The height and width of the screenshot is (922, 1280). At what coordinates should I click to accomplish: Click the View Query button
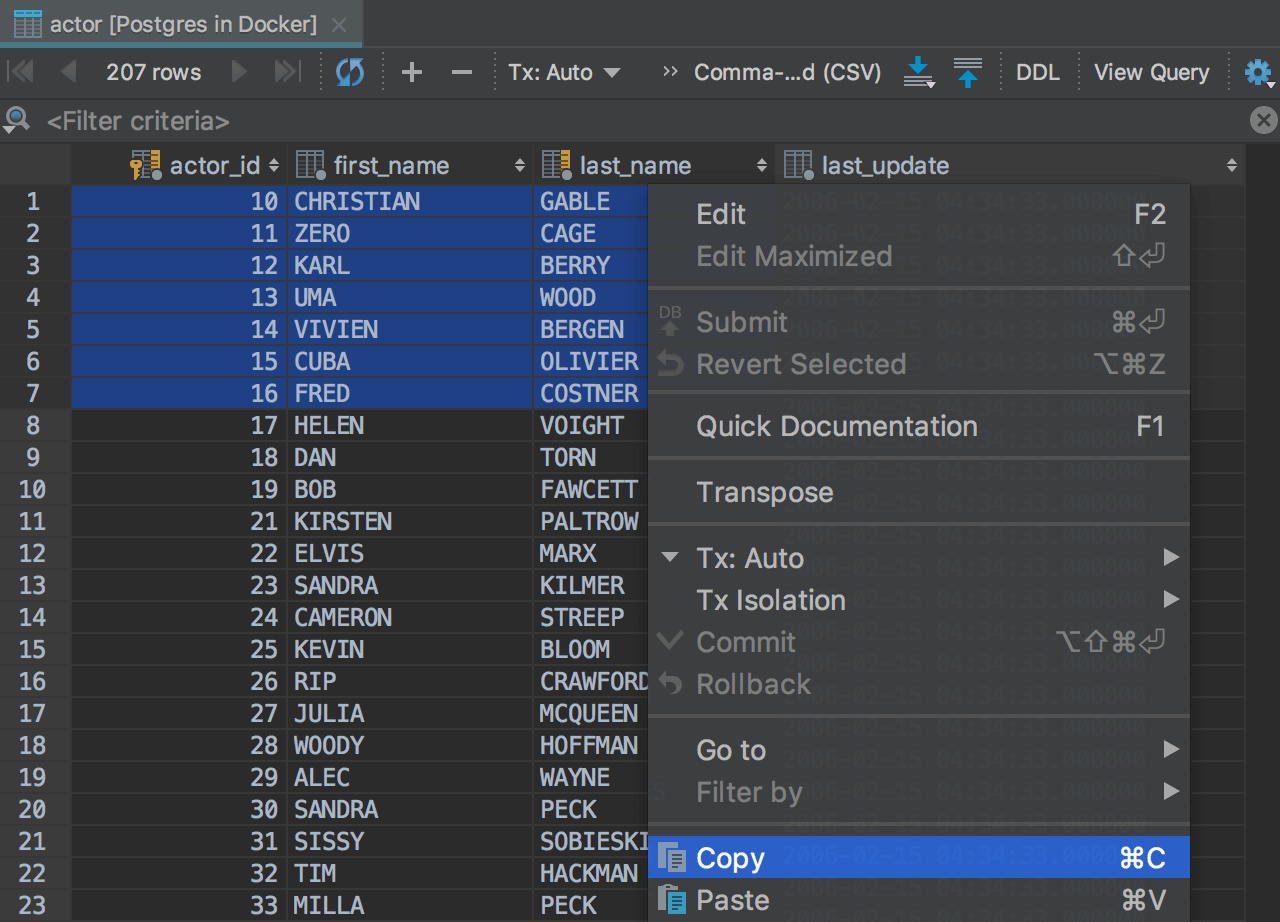pos(1151,72)
